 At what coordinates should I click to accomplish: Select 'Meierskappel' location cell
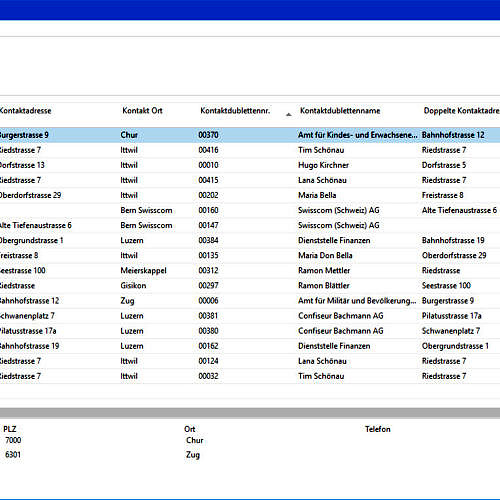tap(143, 270)
